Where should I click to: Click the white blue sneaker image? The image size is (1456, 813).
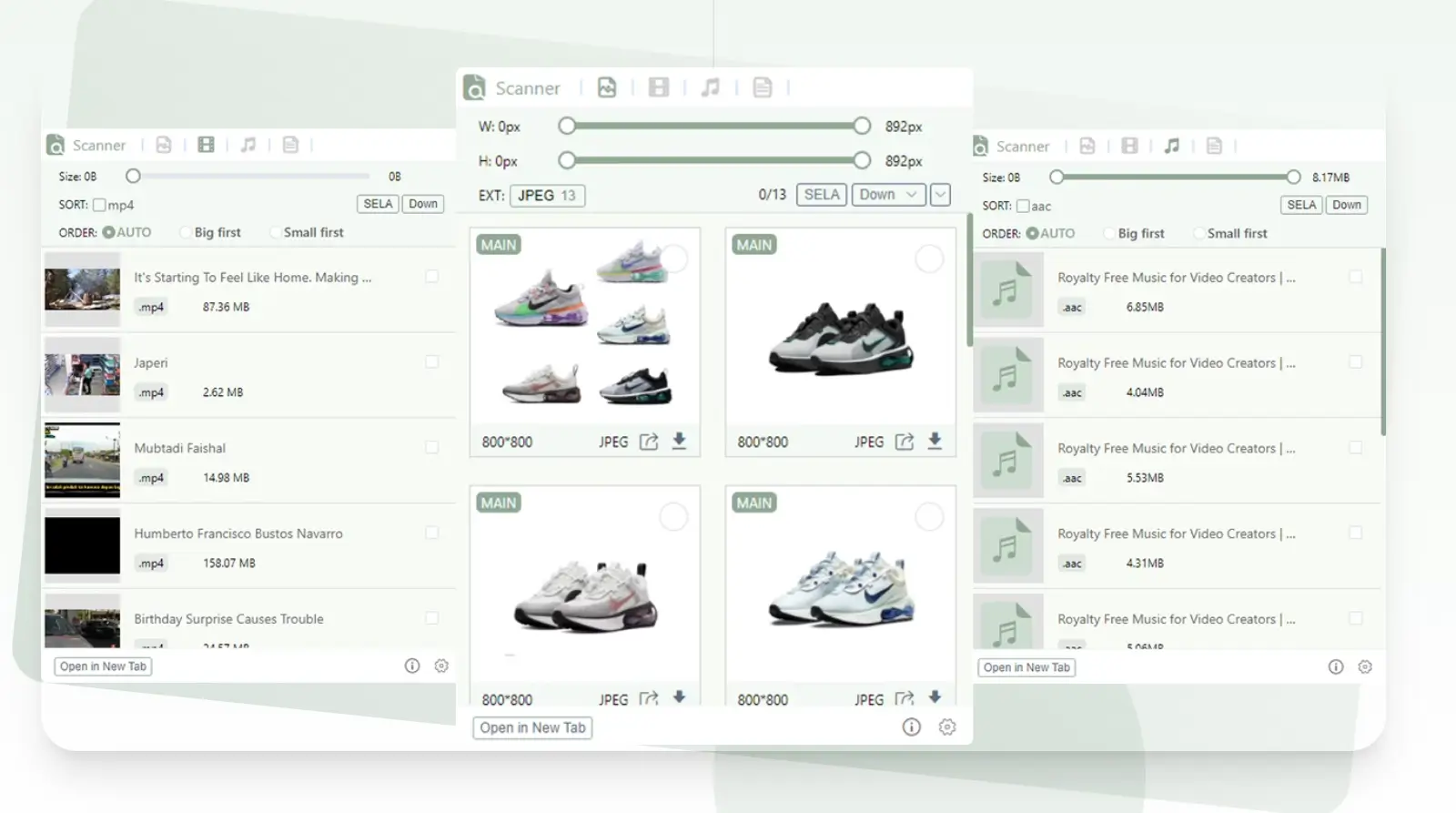841,589
